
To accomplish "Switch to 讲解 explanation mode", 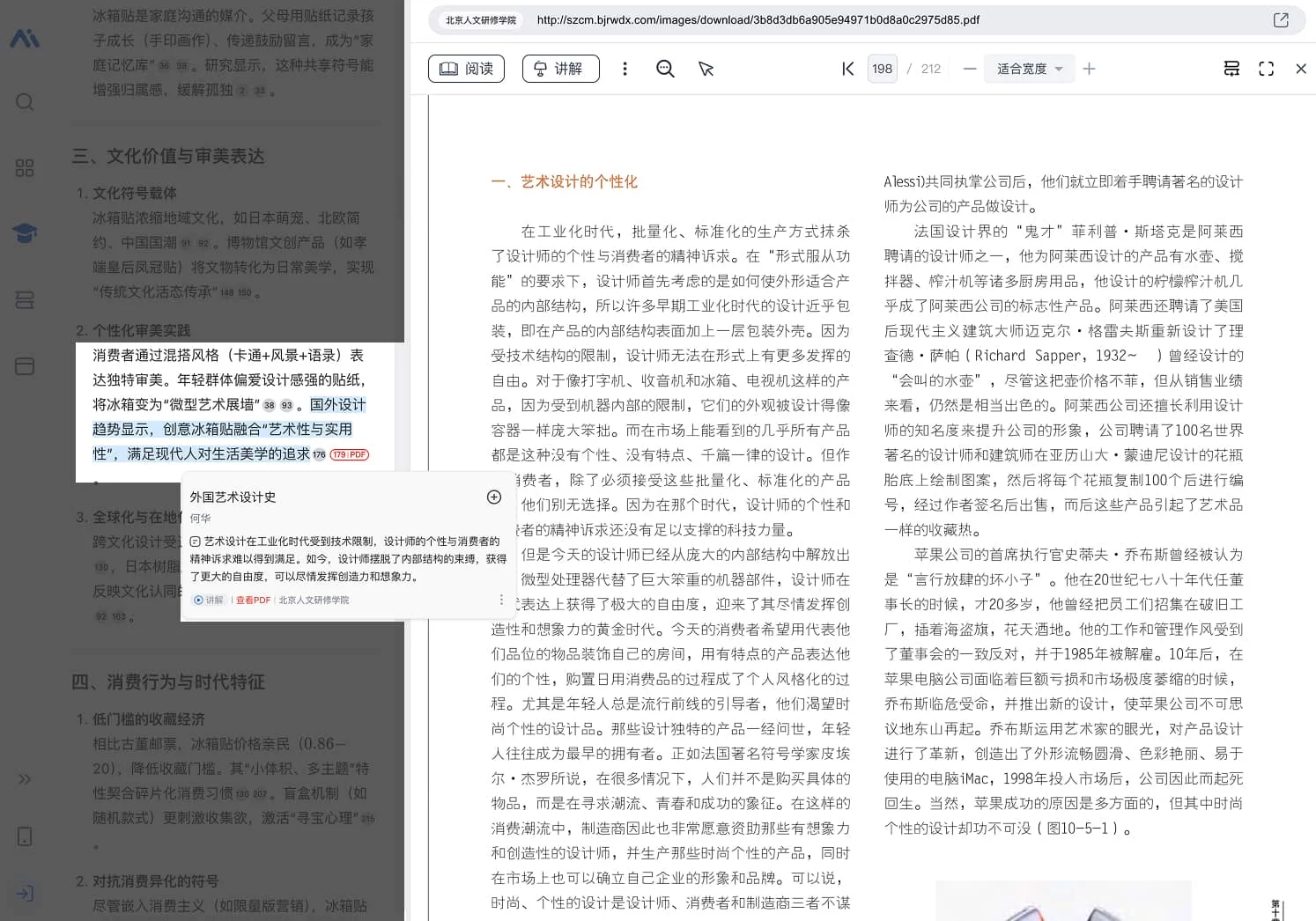I will pos(560,68).
